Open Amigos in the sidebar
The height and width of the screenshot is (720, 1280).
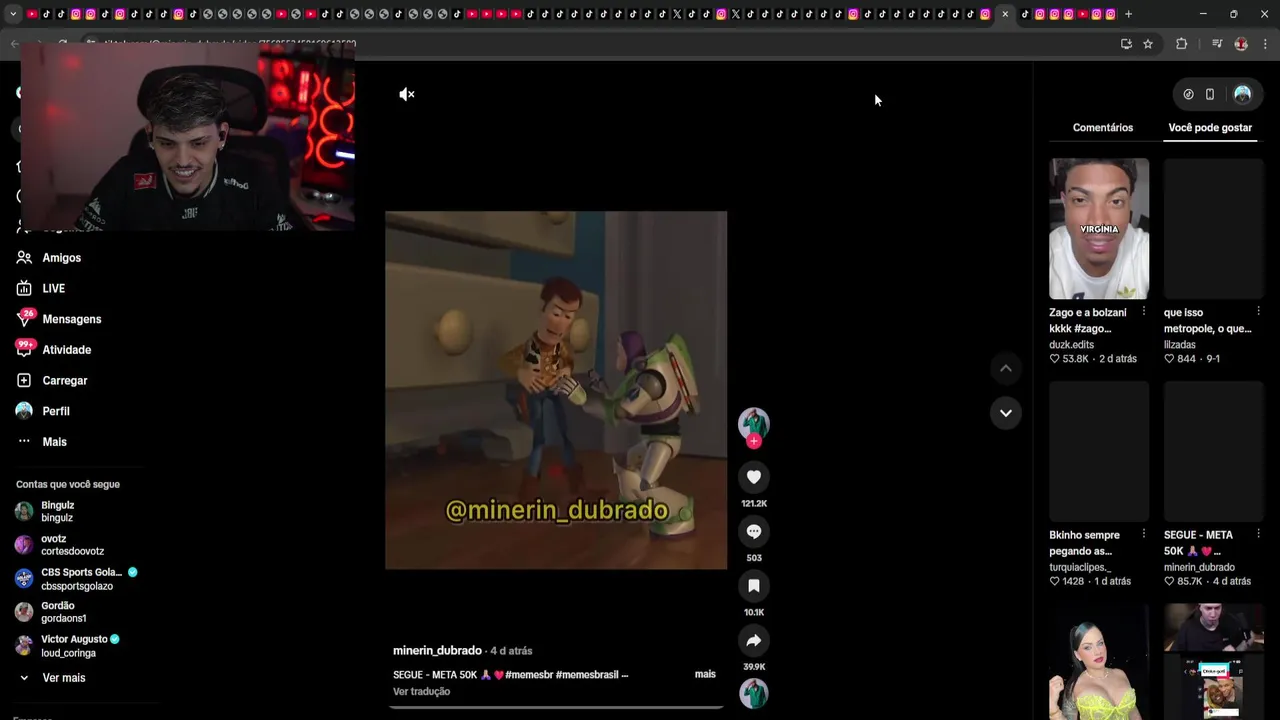tap(62, 258)
